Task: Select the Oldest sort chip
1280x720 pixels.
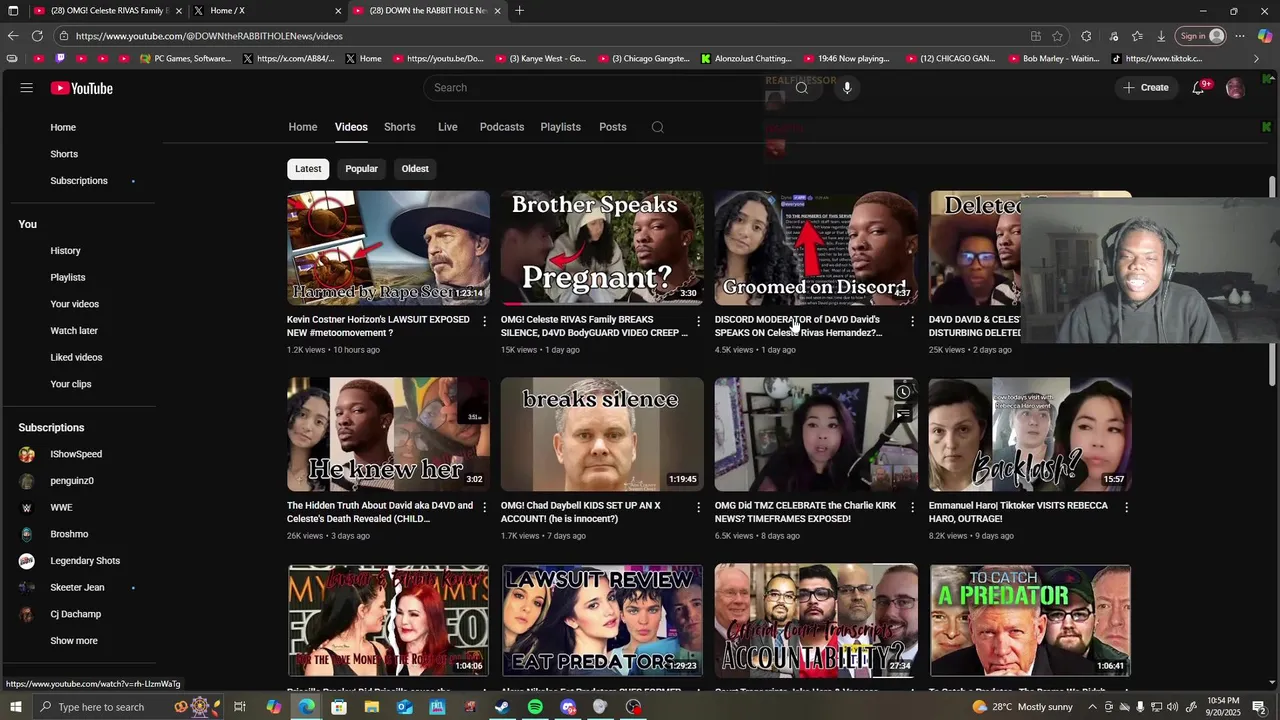Action: click(x=415, y=169)
